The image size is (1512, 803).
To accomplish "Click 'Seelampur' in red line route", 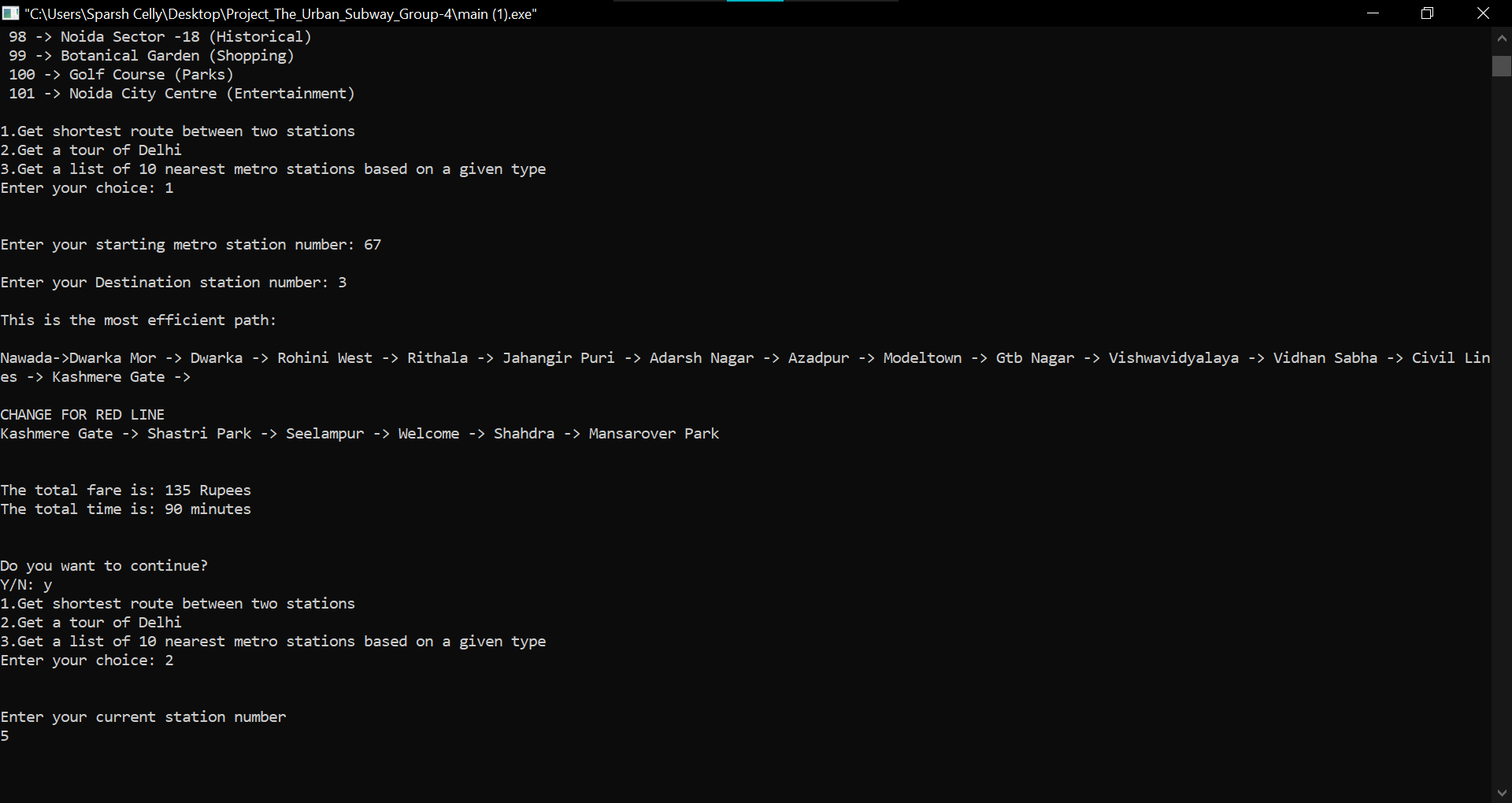I will tap(325, 434).
